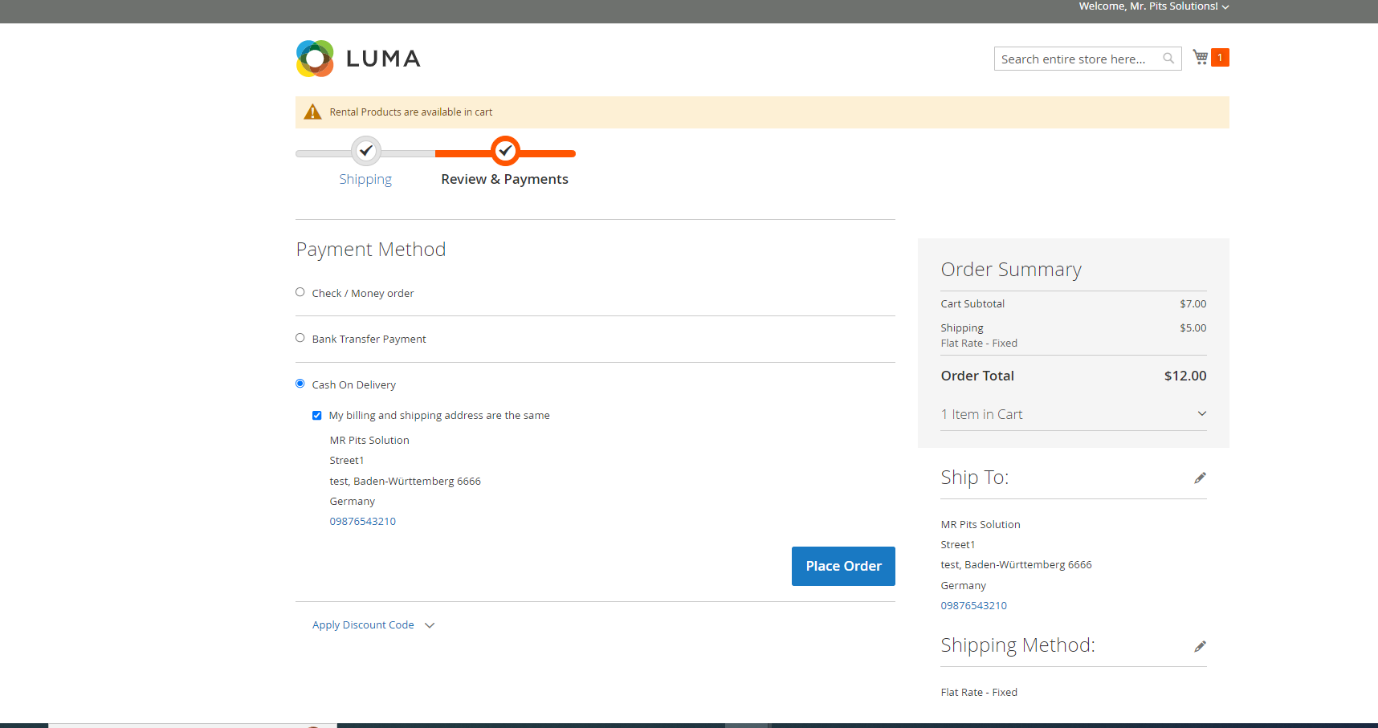Click the Shipping step checkmark circle
The image size is (1378, 728).
366,151
